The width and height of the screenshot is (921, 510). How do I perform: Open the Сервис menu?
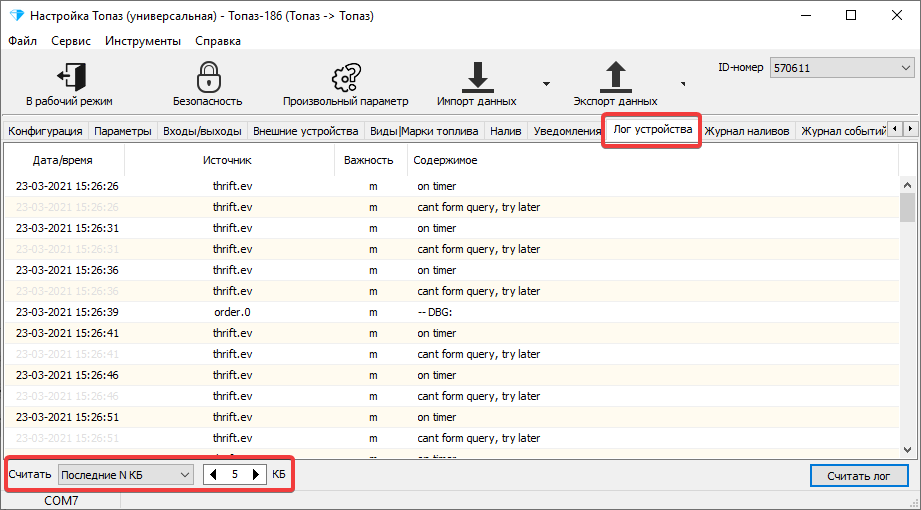pos(71,41)
